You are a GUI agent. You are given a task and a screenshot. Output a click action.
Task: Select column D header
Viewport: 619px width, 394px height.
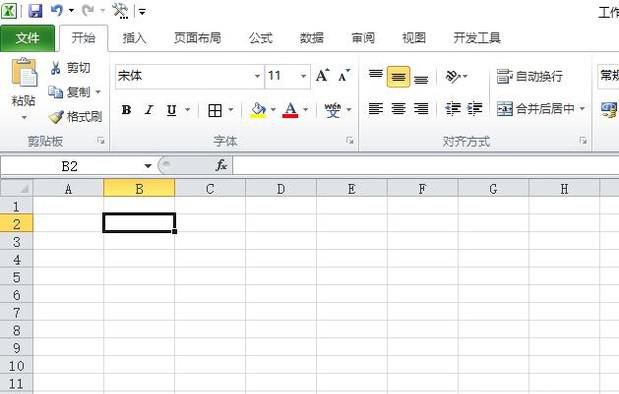click(x=281, y=189)
